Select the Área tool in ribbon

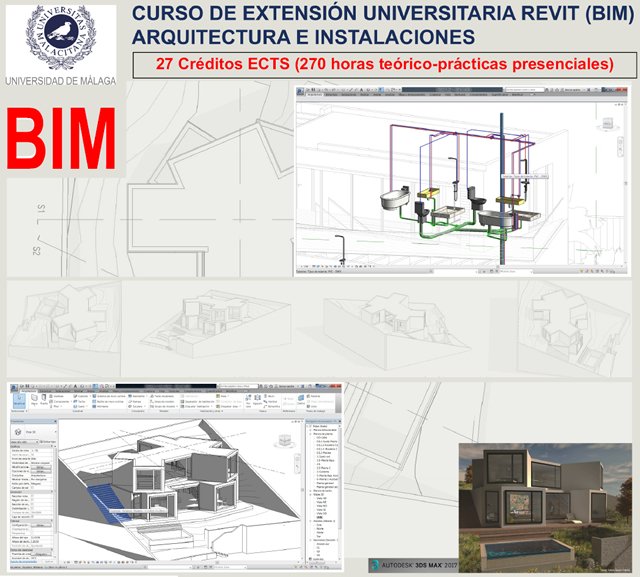[x=222, y=396]
